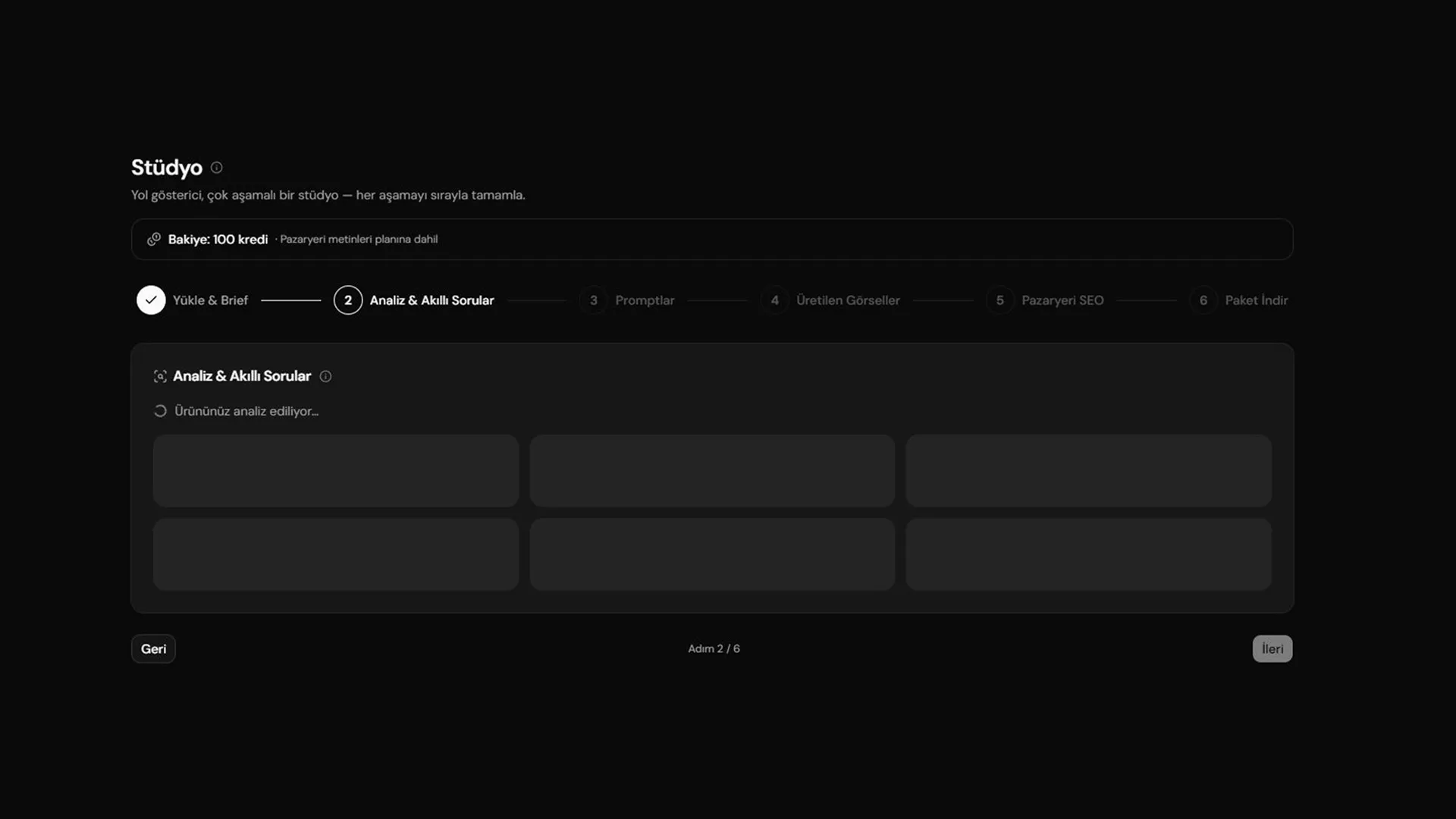Click the Adım 2 / 6 indicator
The image size is (1456, 819).
pos(714,649)
